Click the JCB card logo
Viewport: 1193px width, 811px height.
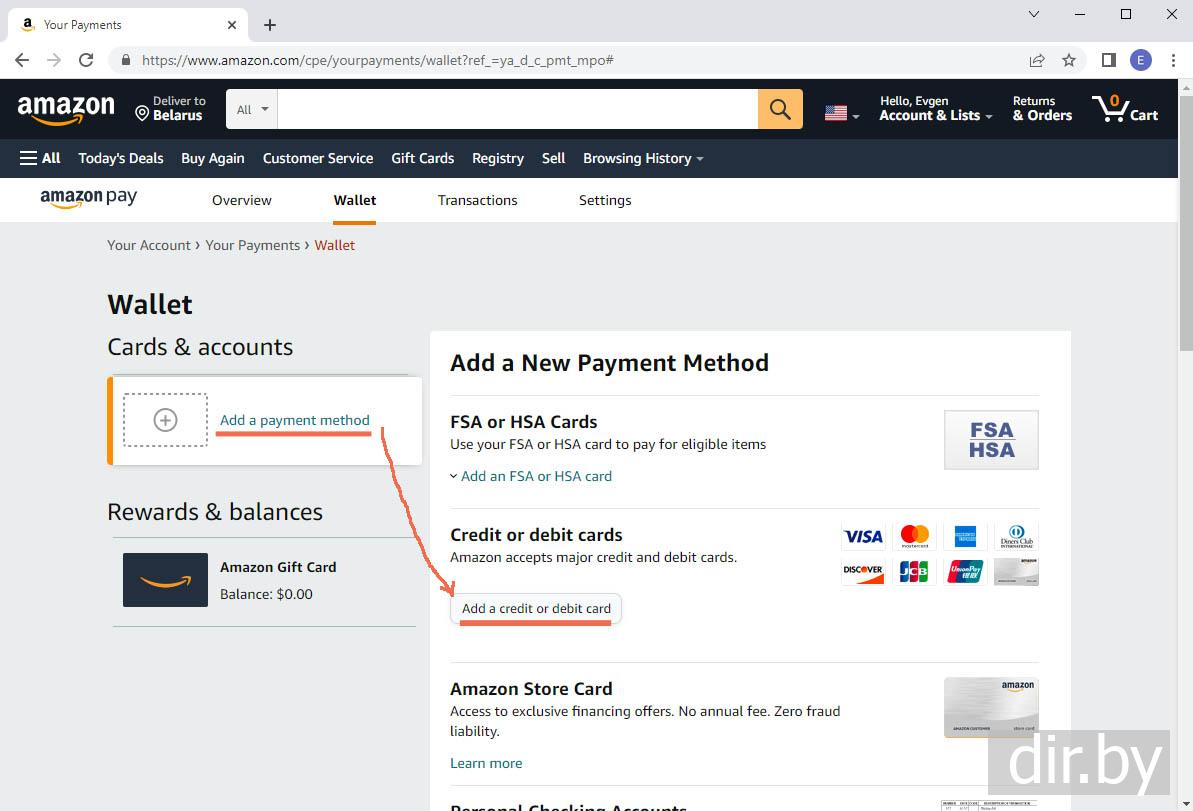[x=915, y=571]
